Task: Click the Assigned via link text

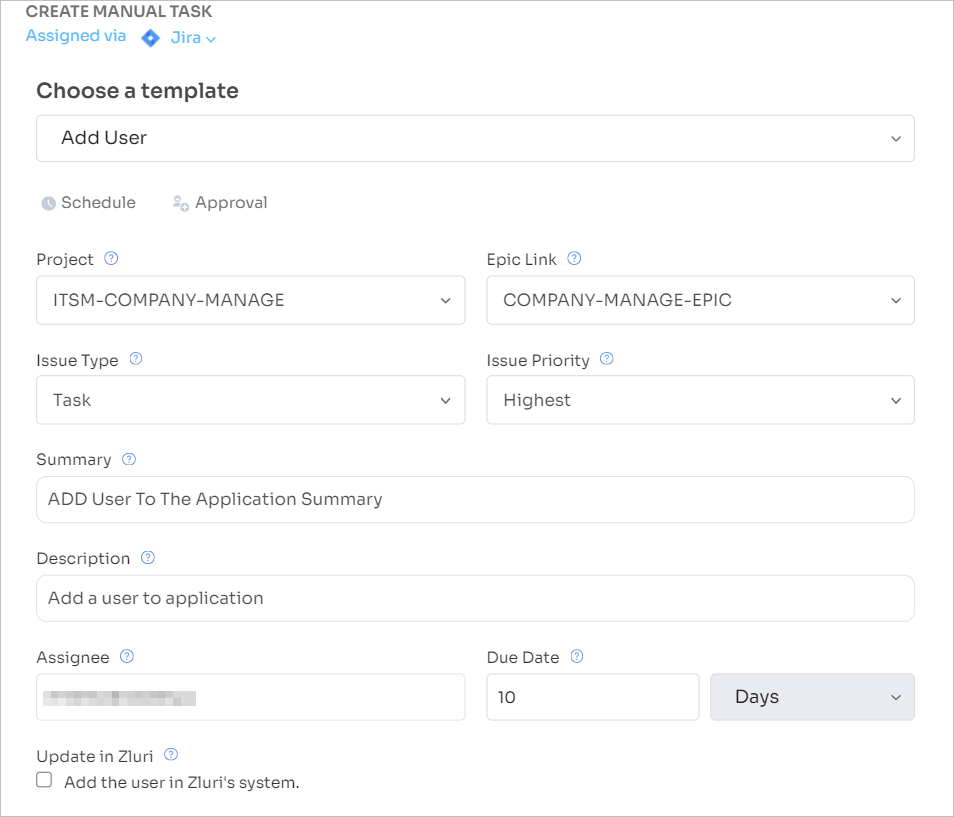Action: click(x=75, y=36)
